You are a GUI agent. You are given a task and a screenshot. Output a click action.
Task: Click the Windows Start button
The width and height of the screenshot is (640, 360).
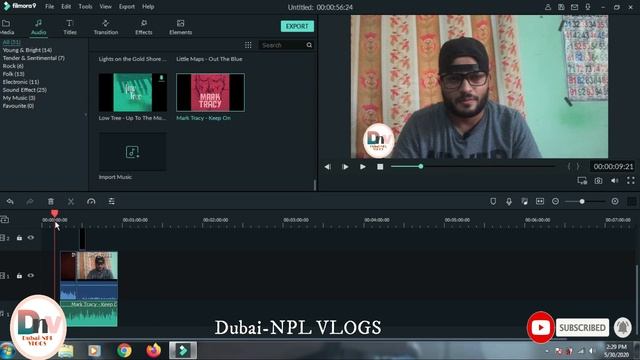click(7, 351)
